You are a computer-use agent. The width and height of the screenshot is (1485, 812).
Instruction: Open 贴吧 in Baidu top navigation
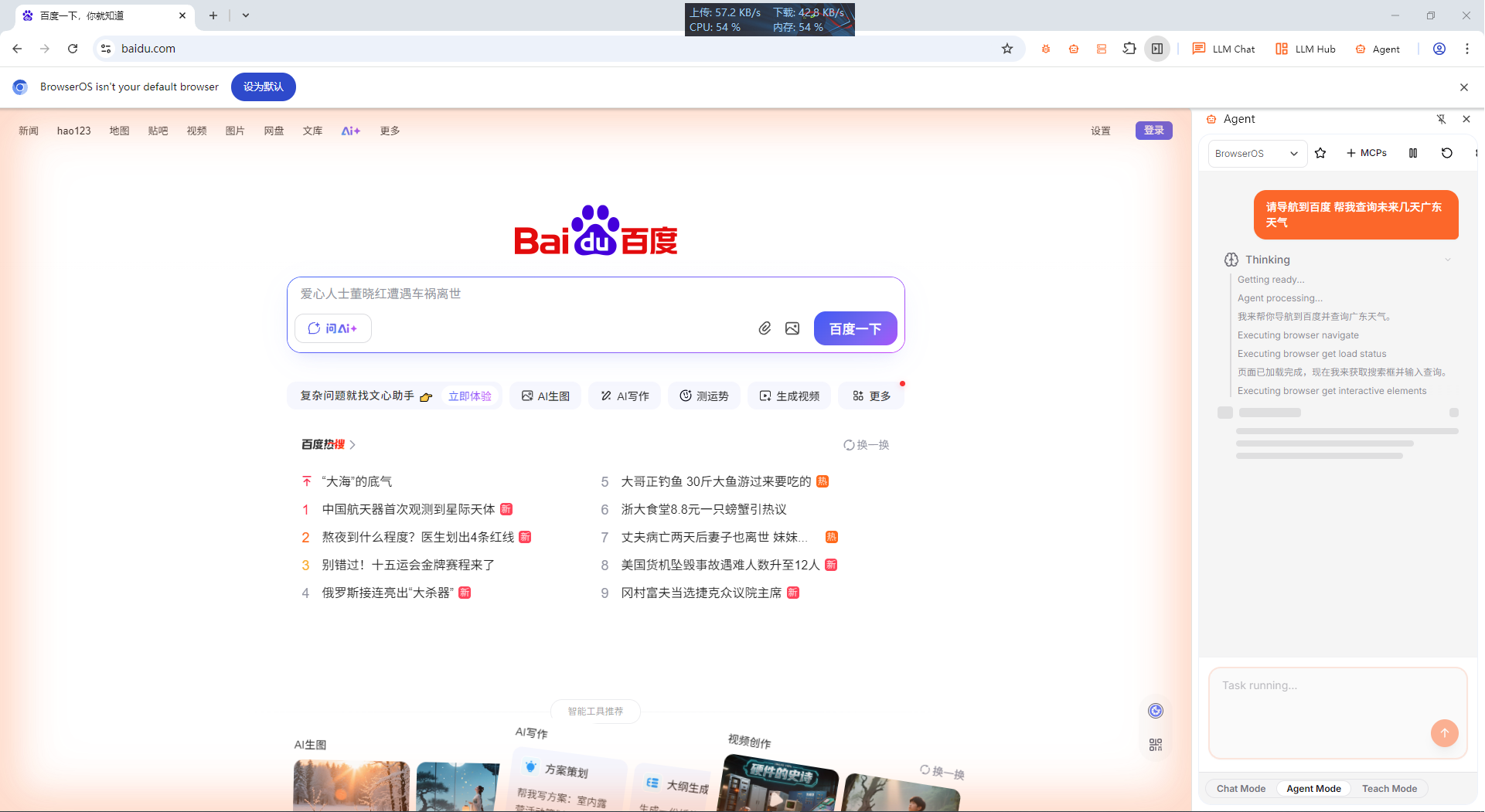(x=158, y=131)
